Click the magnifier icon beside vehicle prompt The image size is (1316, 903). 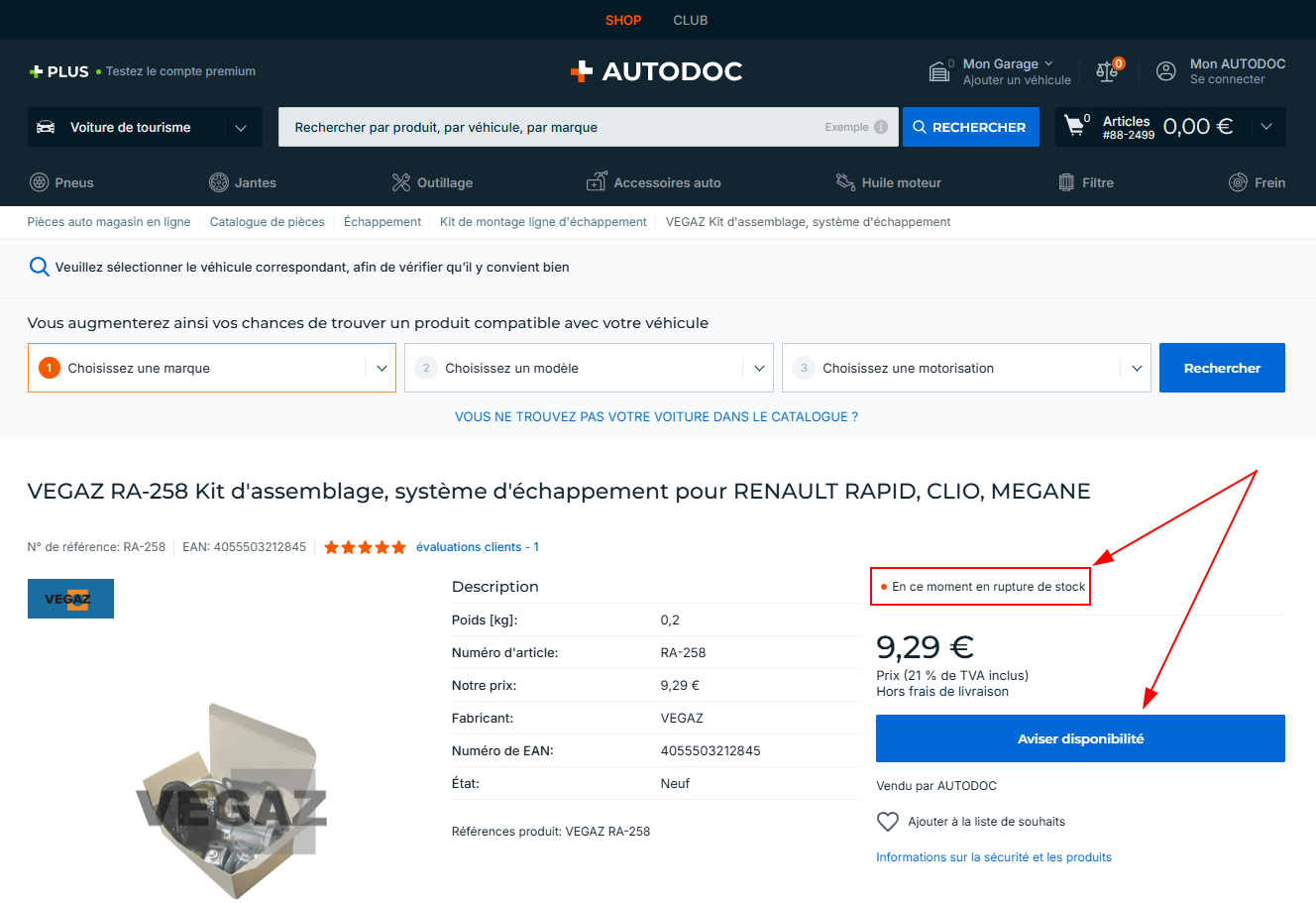coord(40,267)
